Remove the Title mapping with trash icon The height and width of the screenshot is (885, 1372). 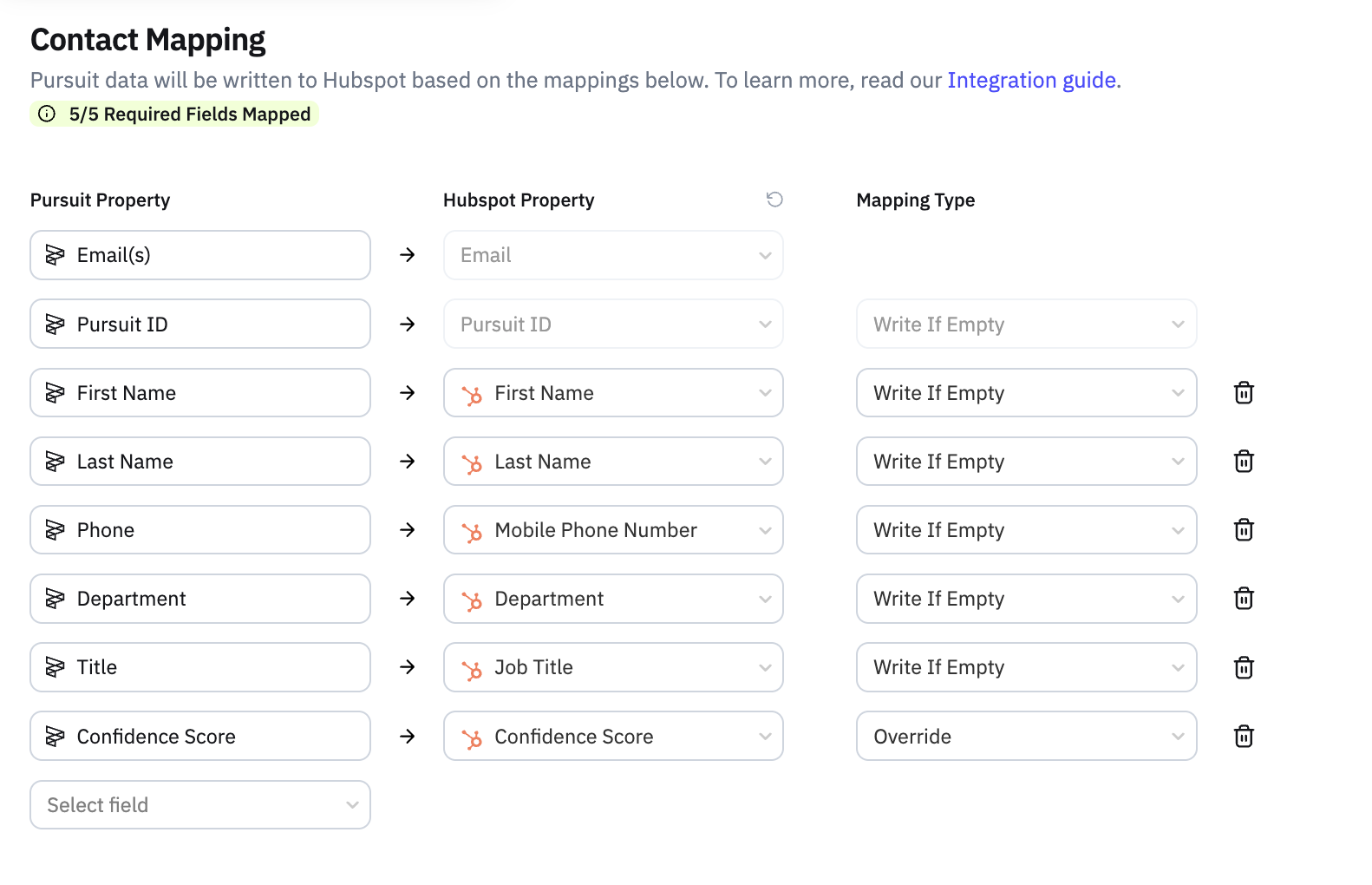coord(1244,667)
